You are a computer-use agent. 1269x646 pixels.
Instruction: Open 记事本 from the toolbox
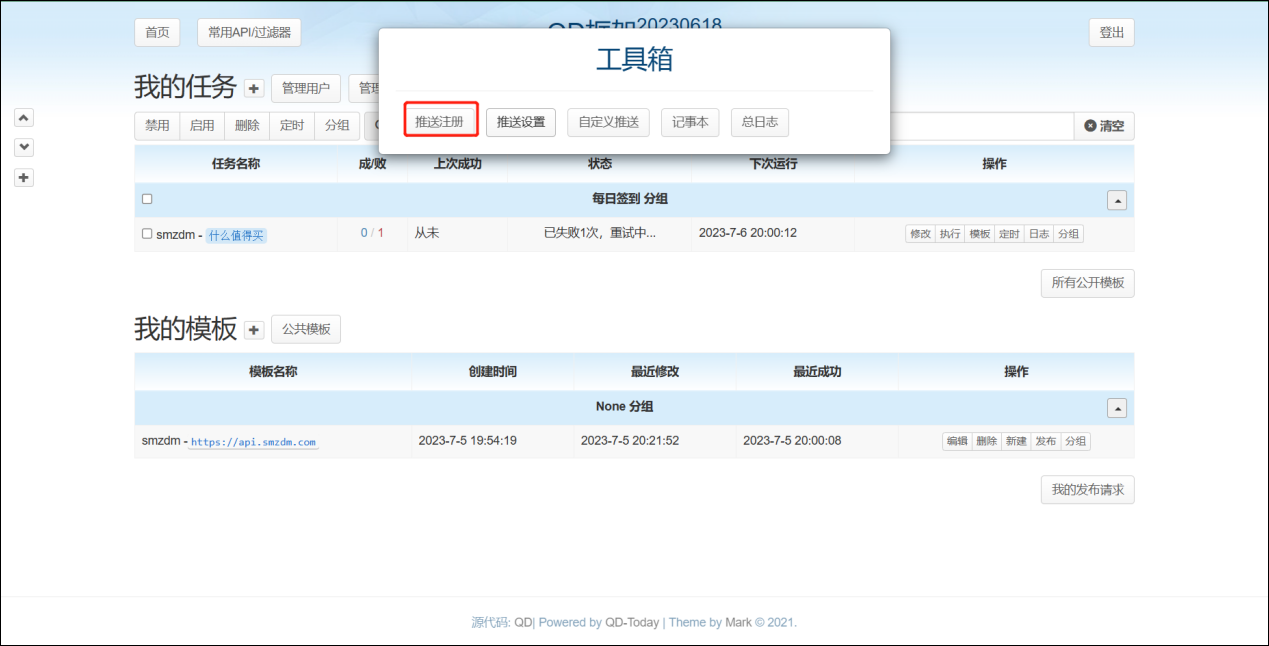click(690, 123)
